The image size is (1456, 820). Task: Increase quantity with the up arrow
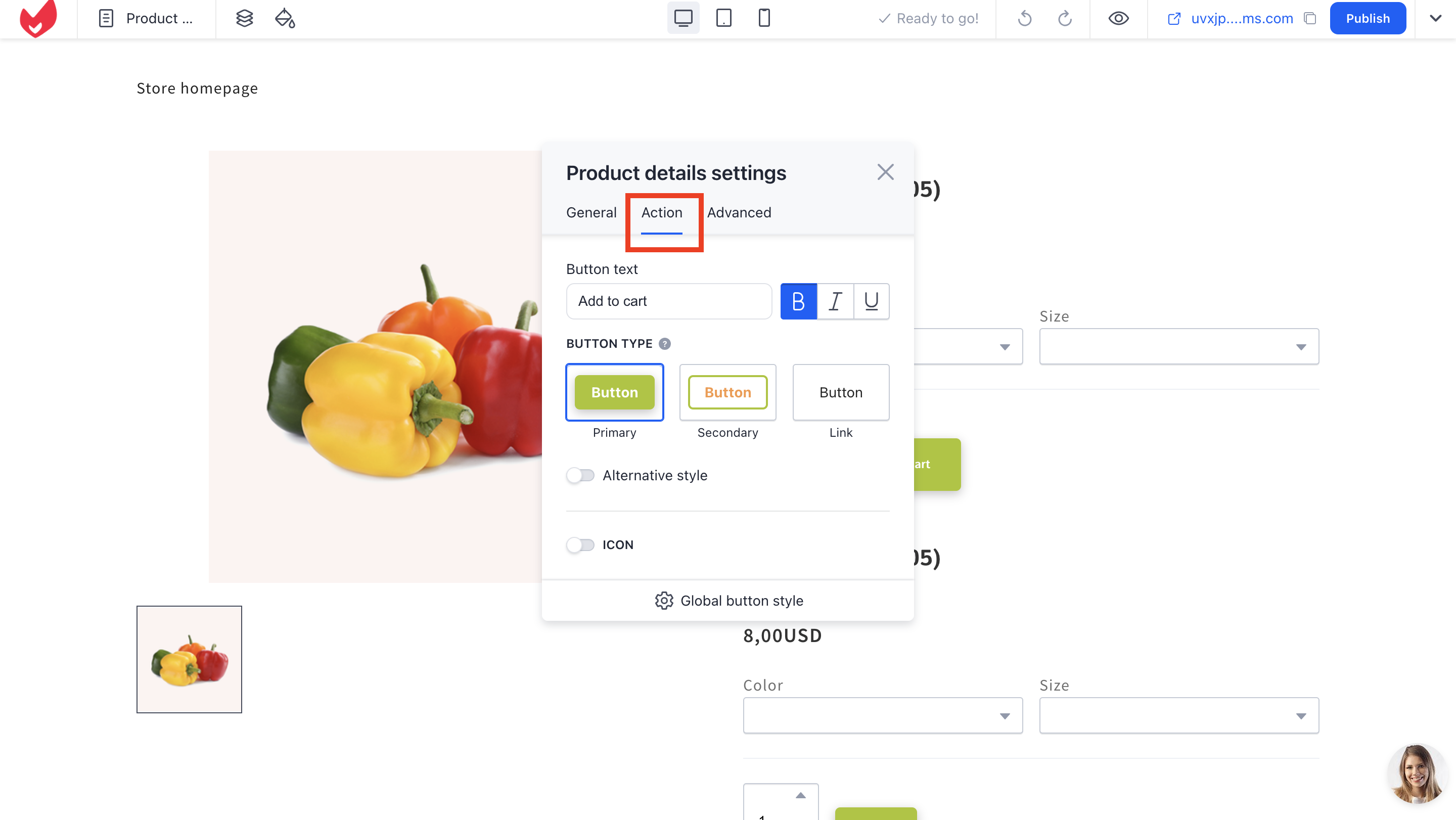(800, 795)
